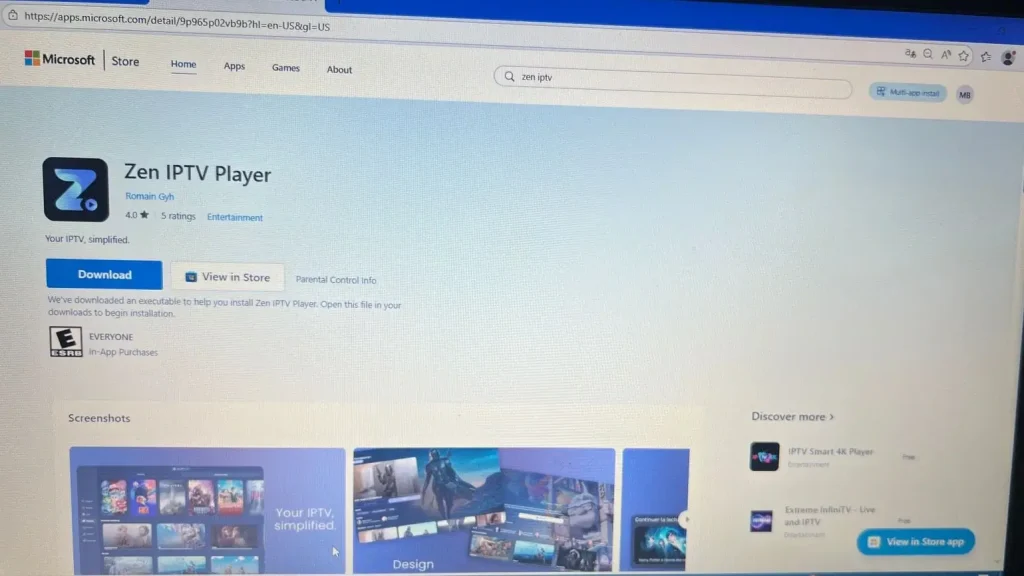Advance screenshots carousel with next arrow

[x=684, y=518]
